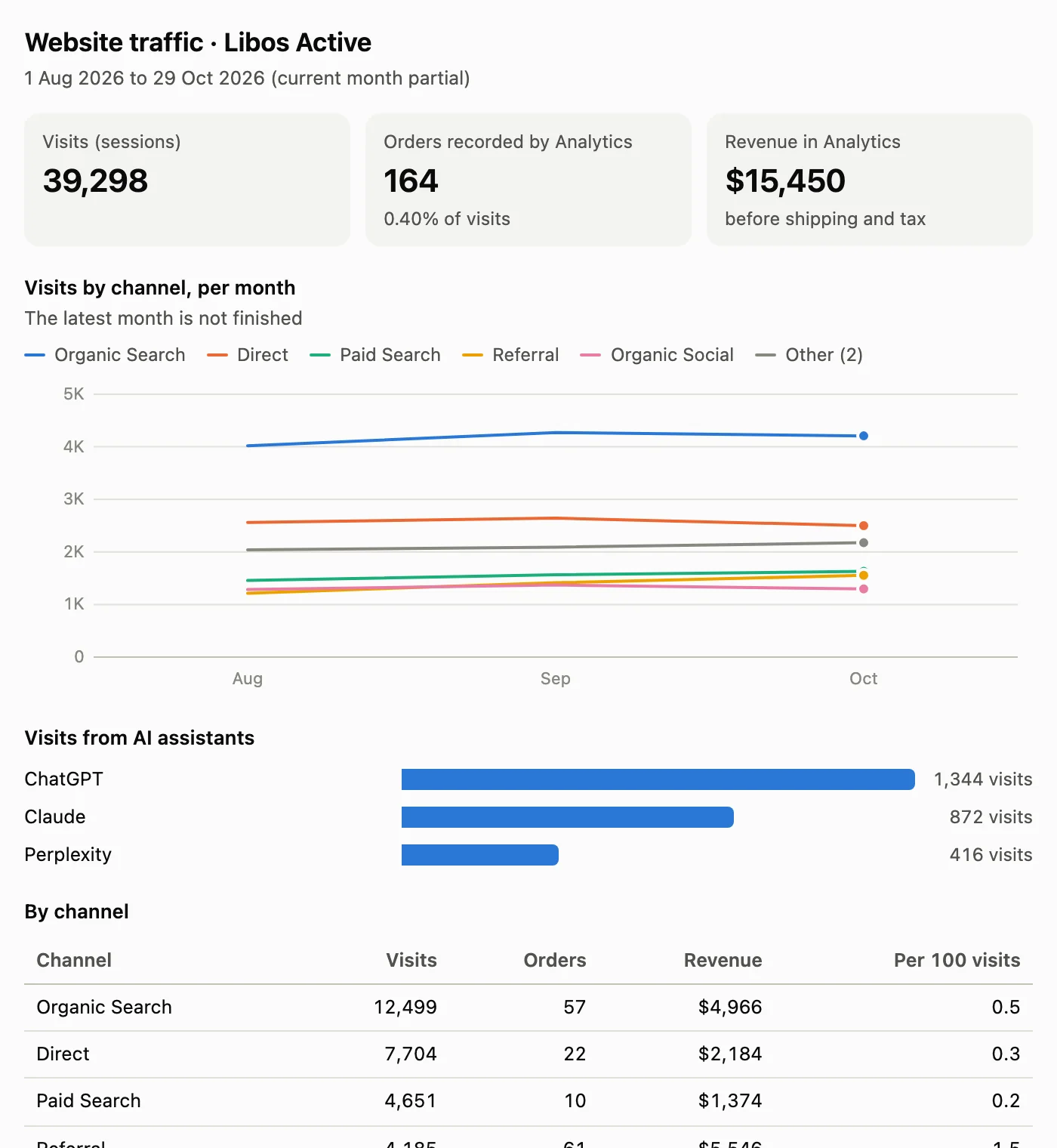
Task: Click the ChatGPT visits bar
Action: tap(658, 779)
